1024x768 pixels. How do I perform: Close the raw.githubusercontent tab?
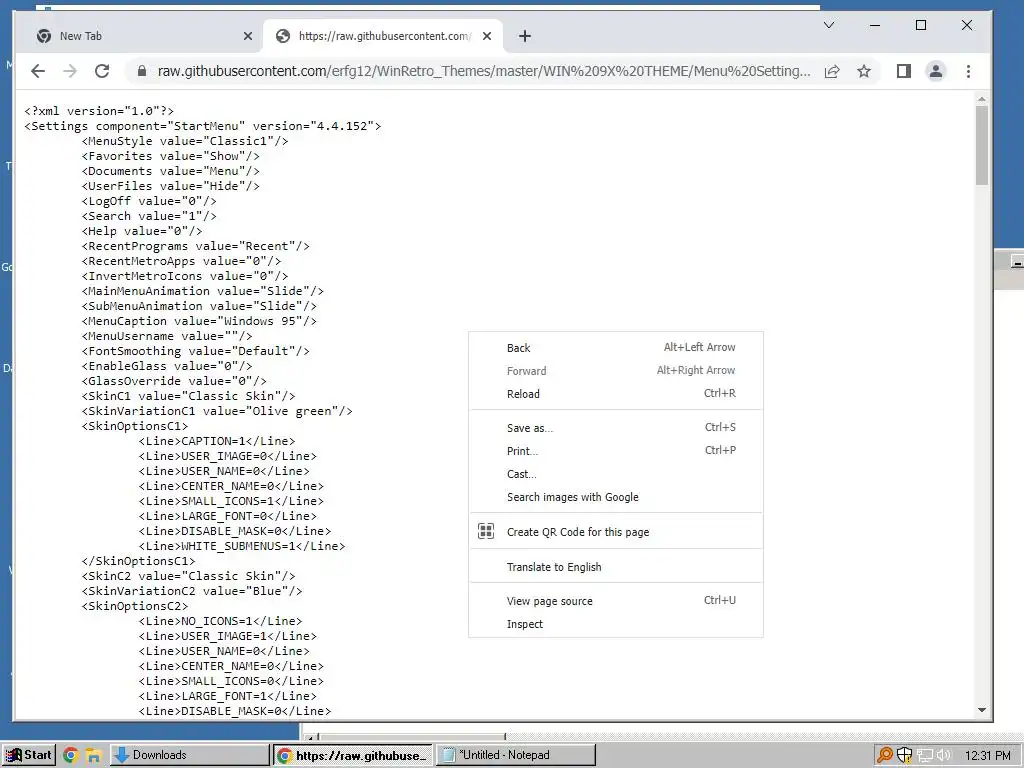coord(487,36)
